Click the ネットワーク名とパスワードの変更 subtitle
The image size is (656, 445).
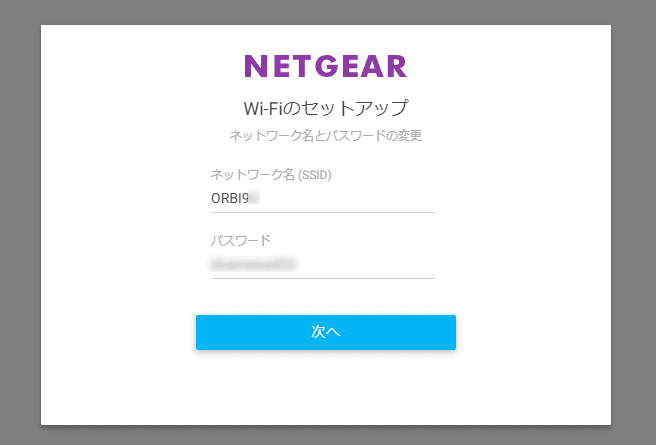(325, 135)
